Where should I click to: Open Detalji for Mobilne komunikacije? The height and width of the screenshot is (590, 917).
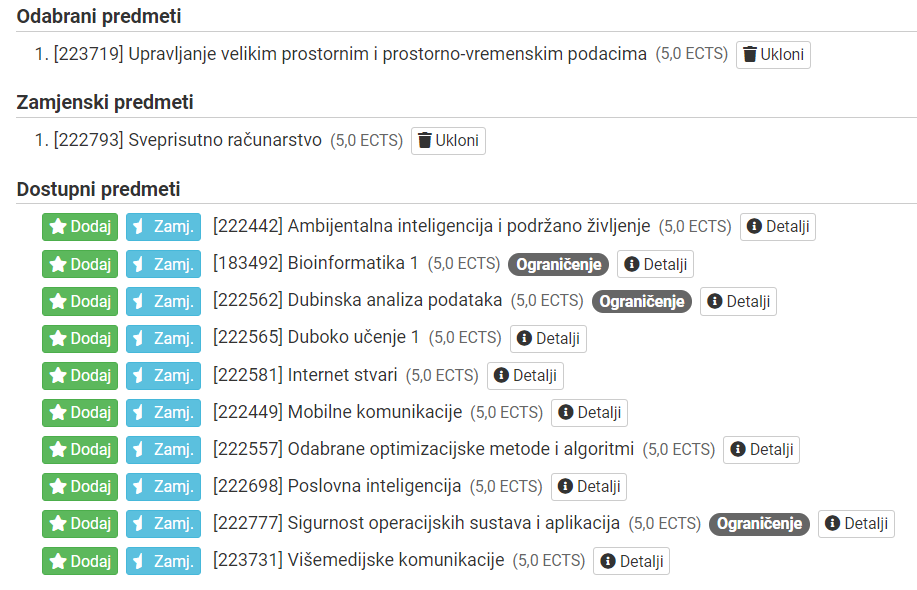(x=590, y=413)
